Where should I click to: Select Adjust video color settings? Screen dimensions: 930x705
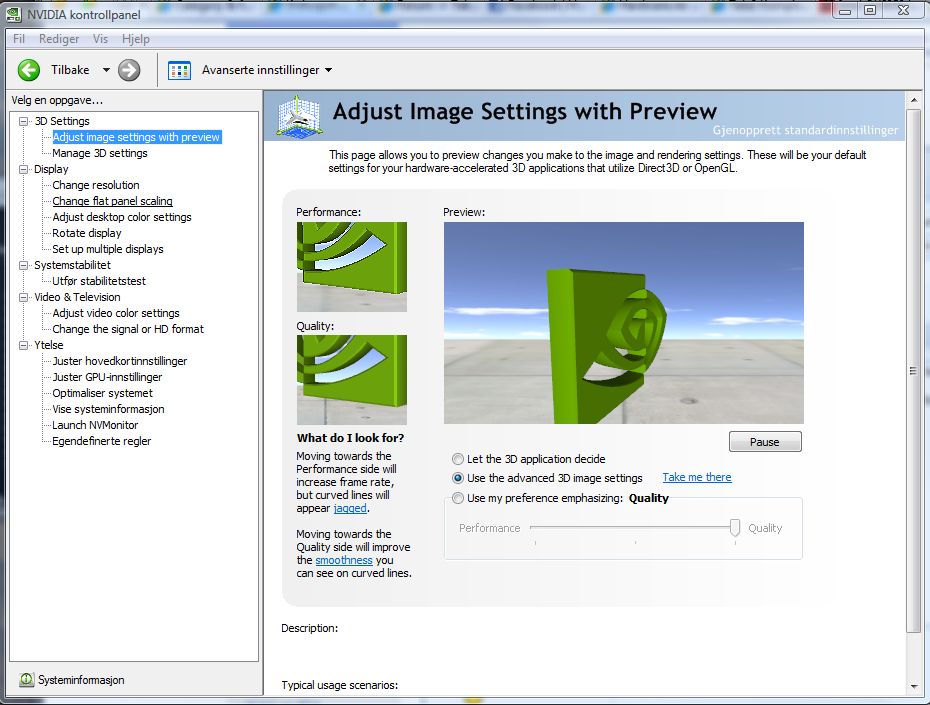pos(116,313)
